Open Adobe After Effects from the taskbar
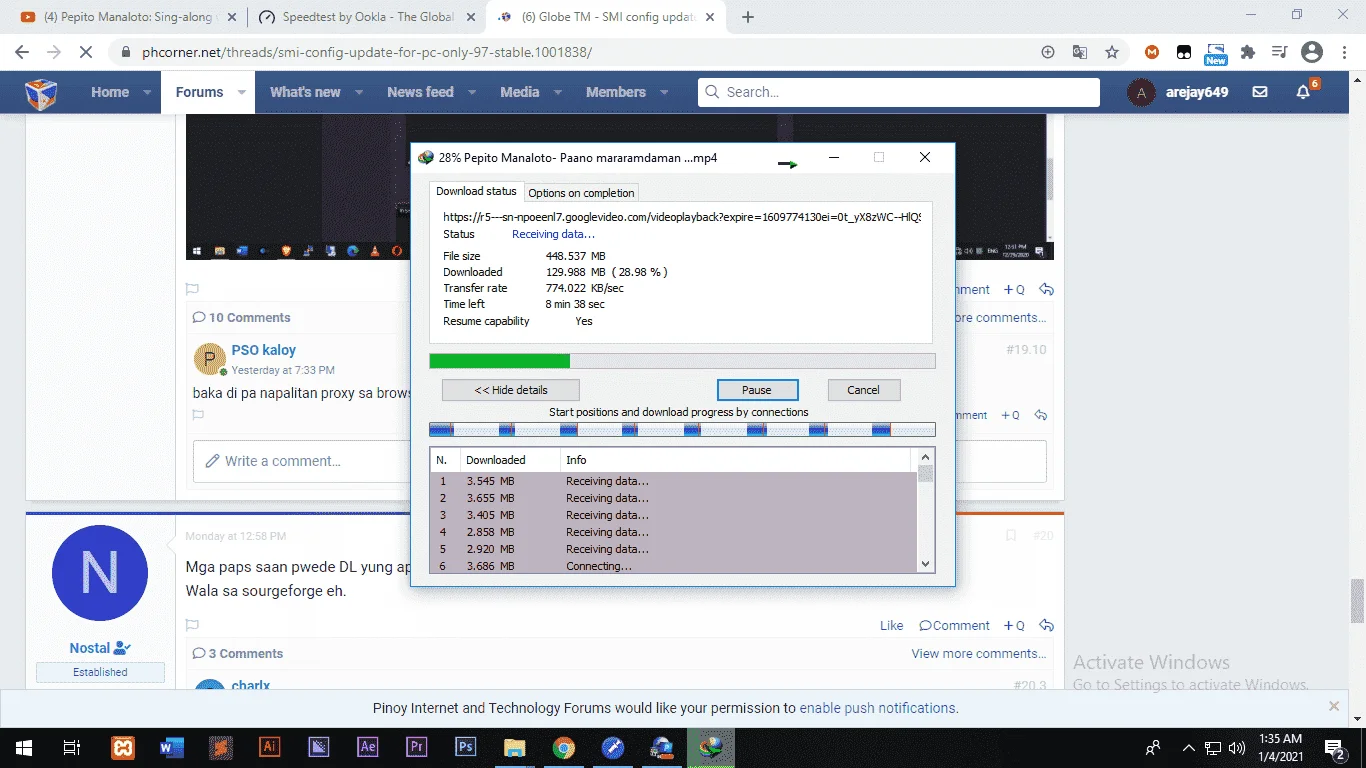Image resolution: width=1366 pixels, height=768 pixels. tap(367, 747)
